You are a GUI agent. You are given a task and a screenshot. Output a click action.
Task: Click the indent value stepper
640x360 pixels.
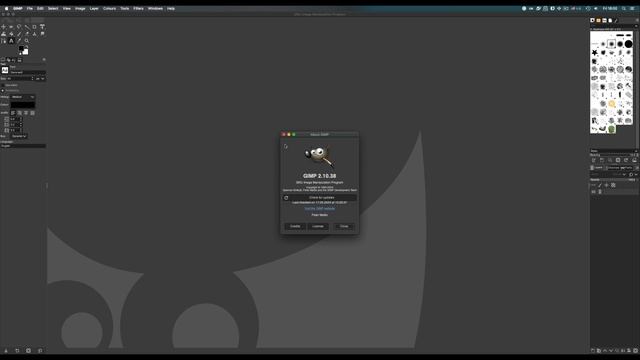point(21,119)
